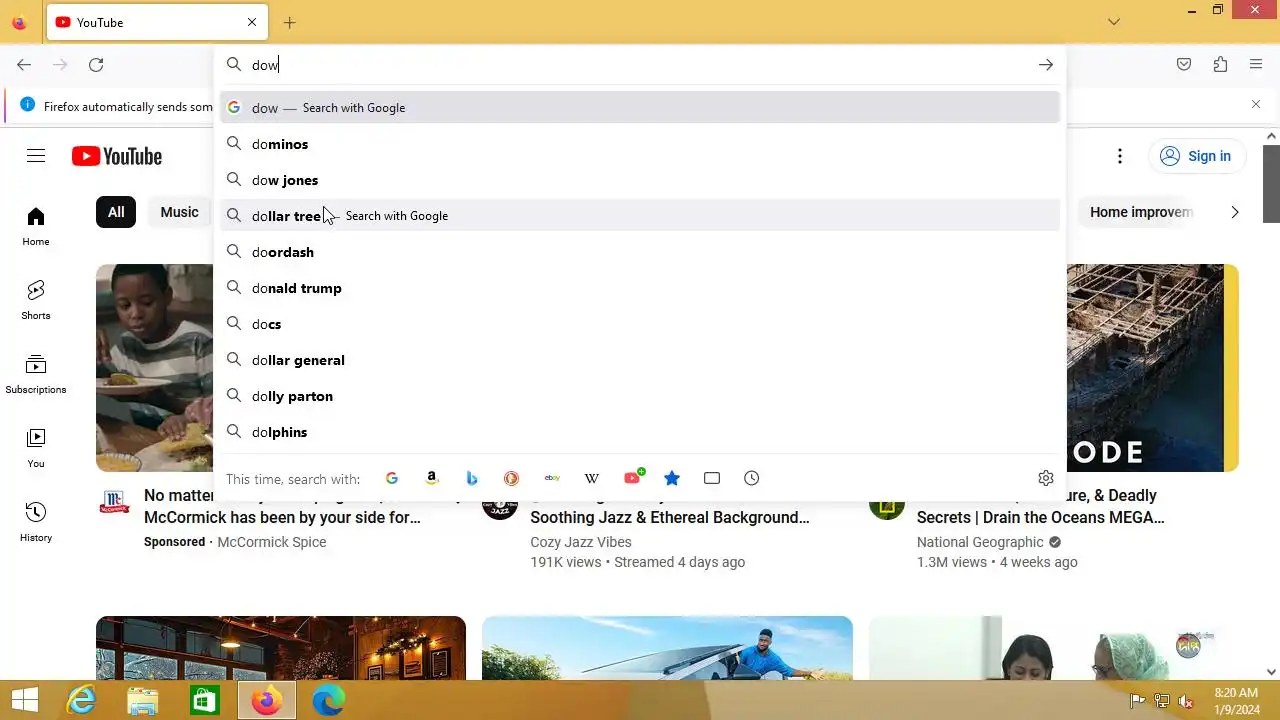Go to YouTube logo home
1280x720 pixels.
coord(117,156)
